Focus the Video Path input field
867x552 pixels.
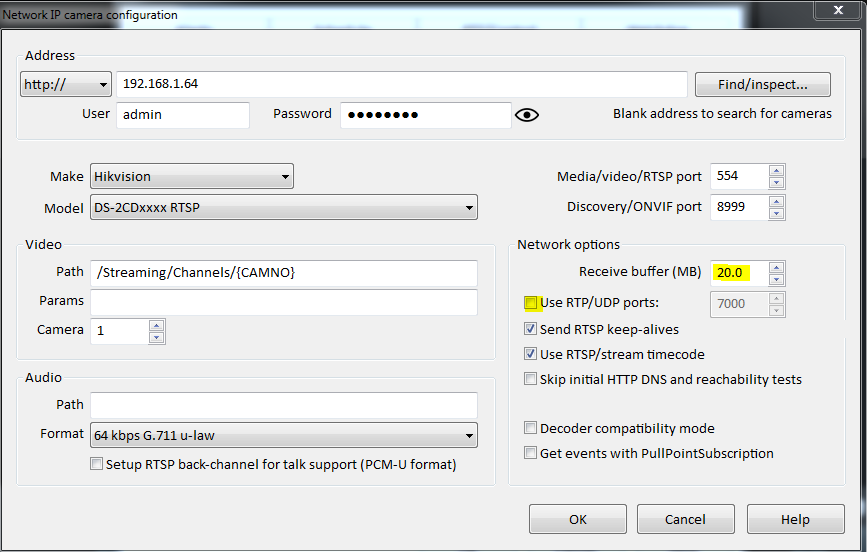[x=283, y=273]
